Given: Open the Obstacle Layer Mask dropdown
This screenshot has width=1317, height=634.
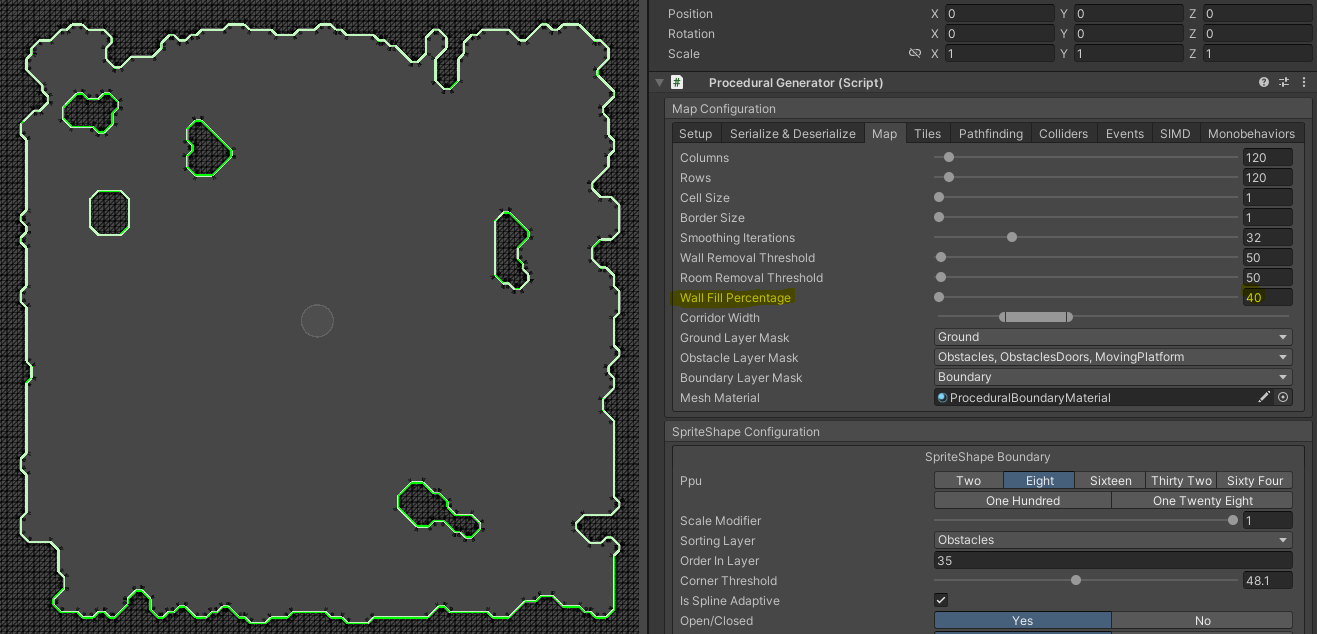Looking at the screenshot, I should pyautogui.click(x=1112, y=357).
